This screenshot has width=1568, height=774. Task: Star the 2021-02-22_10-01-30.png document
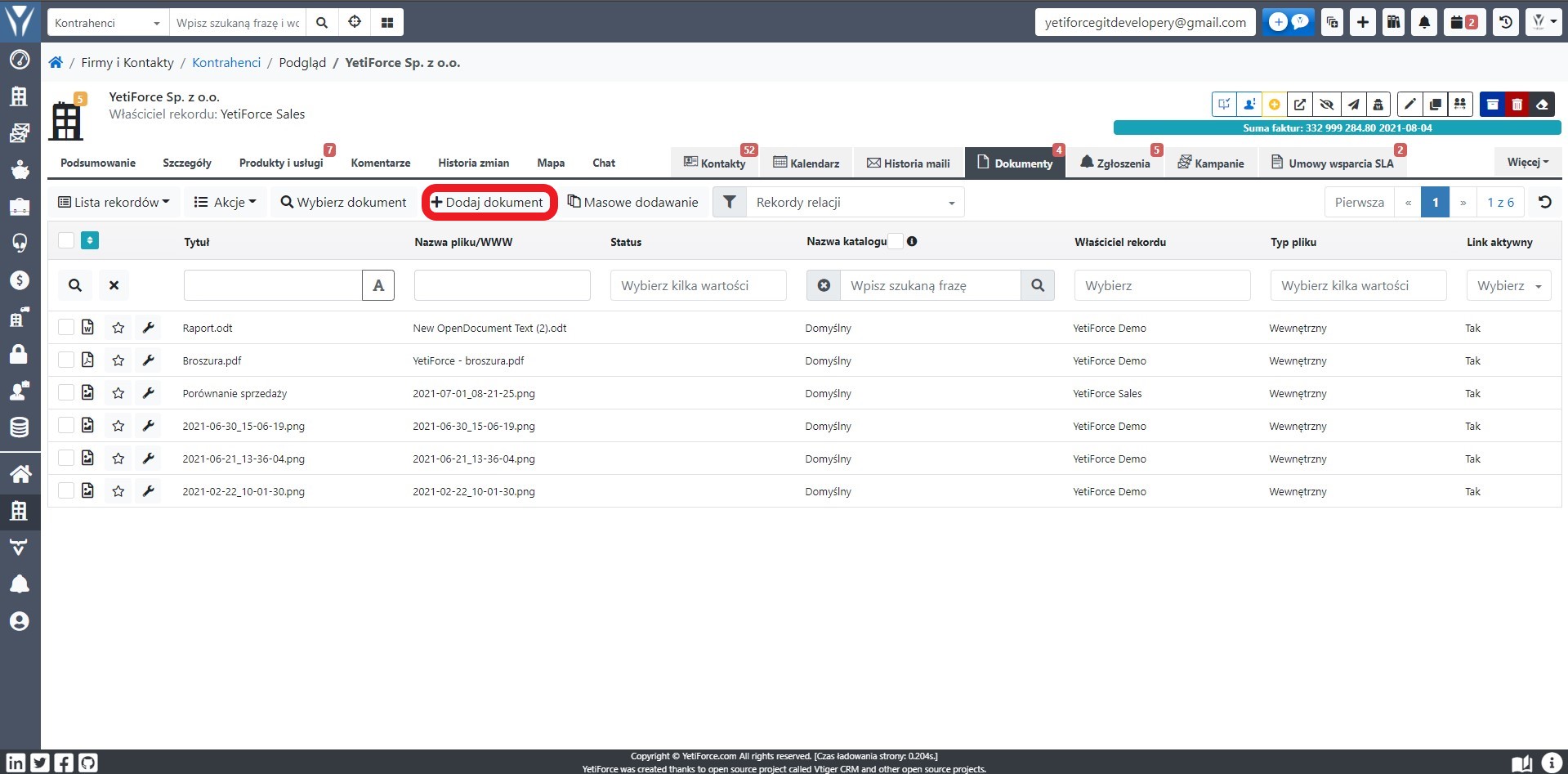click(118, 491)
